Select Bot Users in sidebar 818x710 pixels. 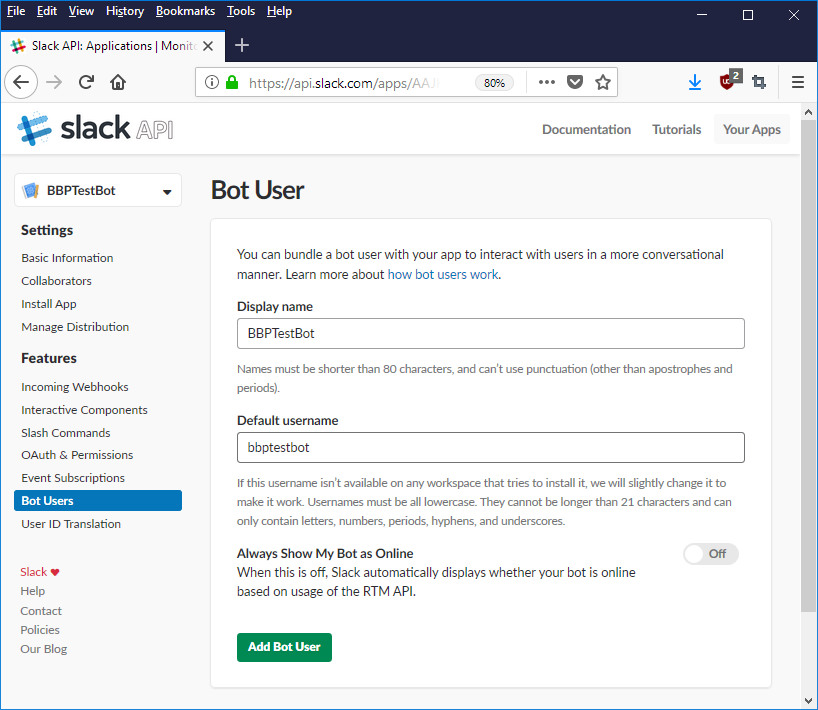pos(98,500)
